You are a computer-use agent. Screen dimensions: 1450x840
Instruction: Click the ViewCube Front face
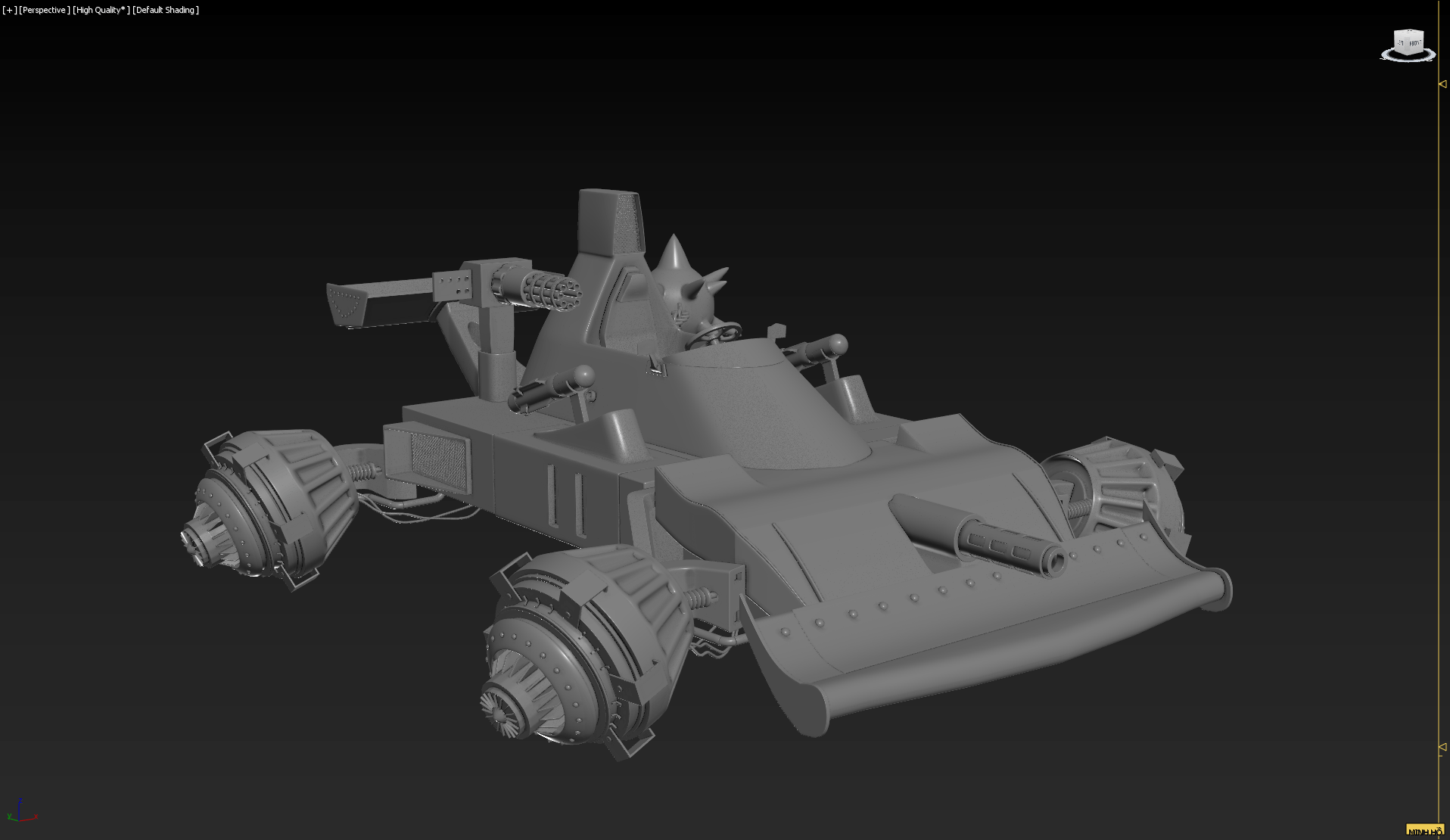point(1414,44)
